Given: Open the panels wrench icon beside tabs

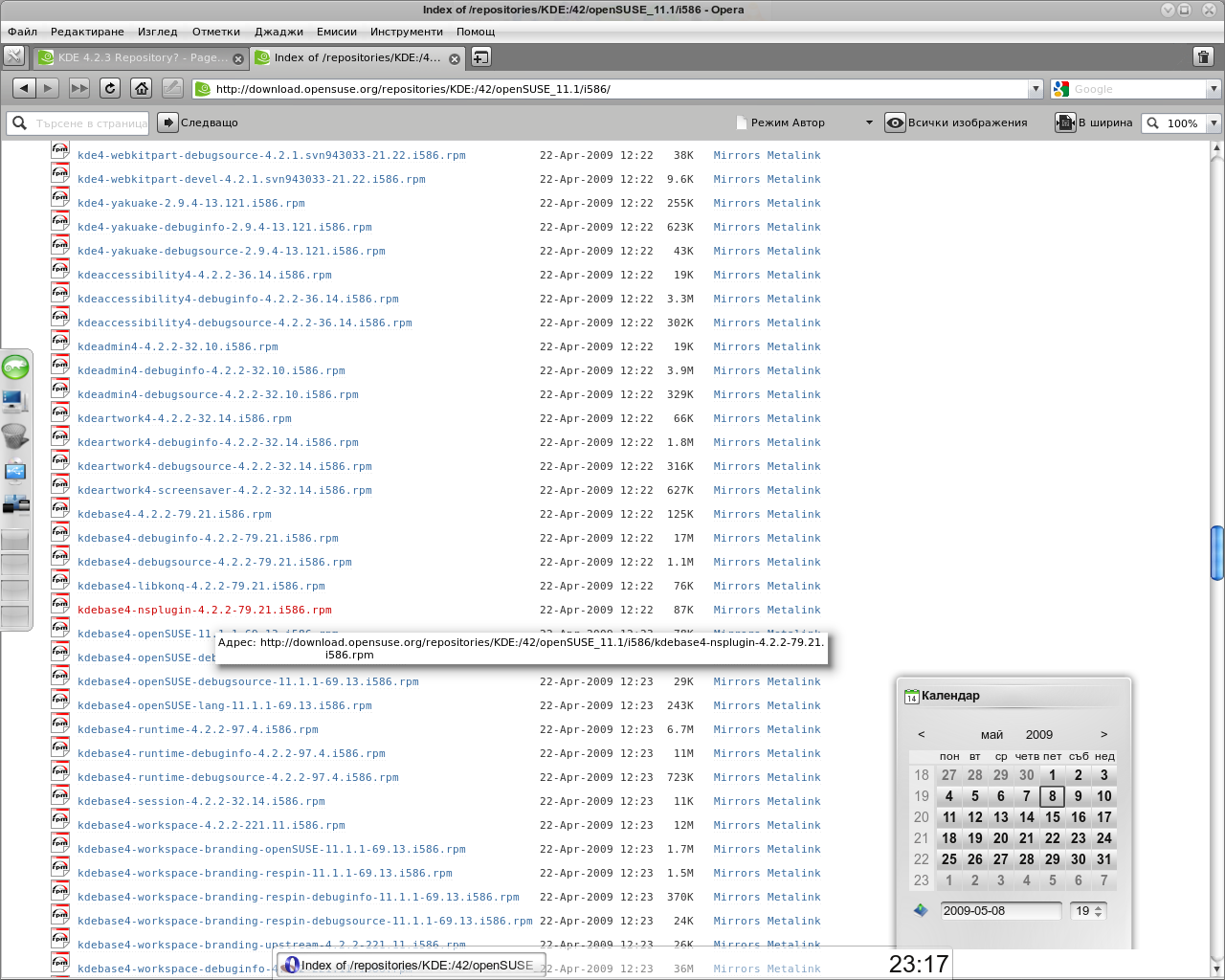Looking at the screenshot, I should coord(13,56).
